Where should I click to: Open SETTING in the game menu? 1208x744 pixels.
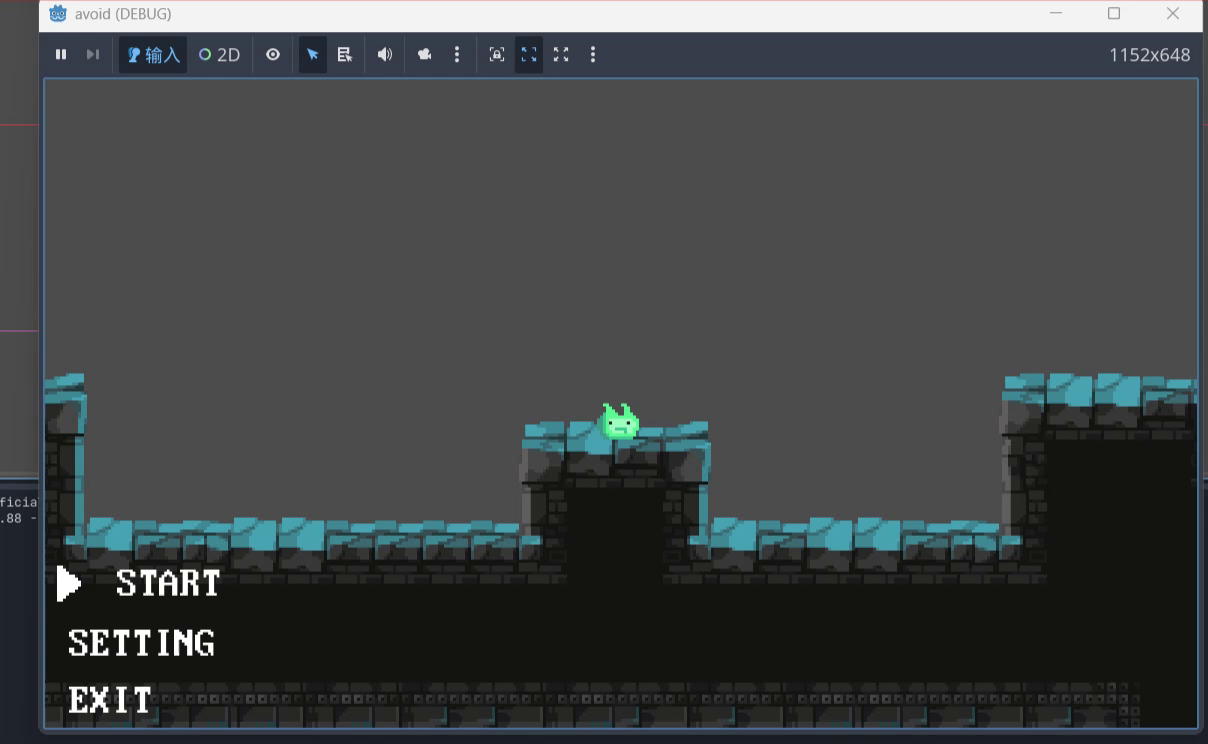pos(141,643)
